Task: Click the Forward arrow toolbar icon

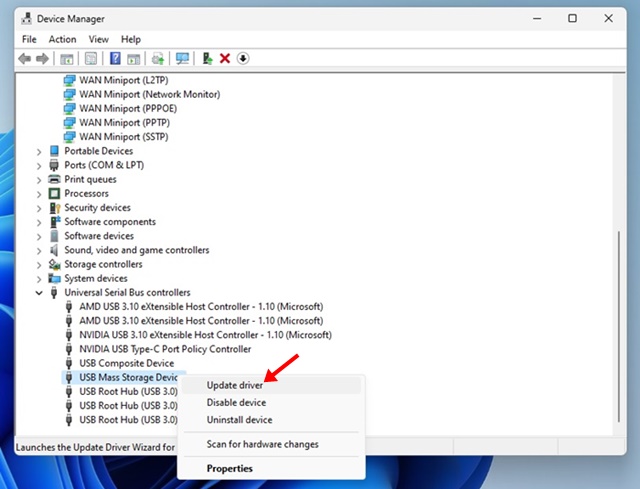Action: pyautogui.click(x=41, y=59)
